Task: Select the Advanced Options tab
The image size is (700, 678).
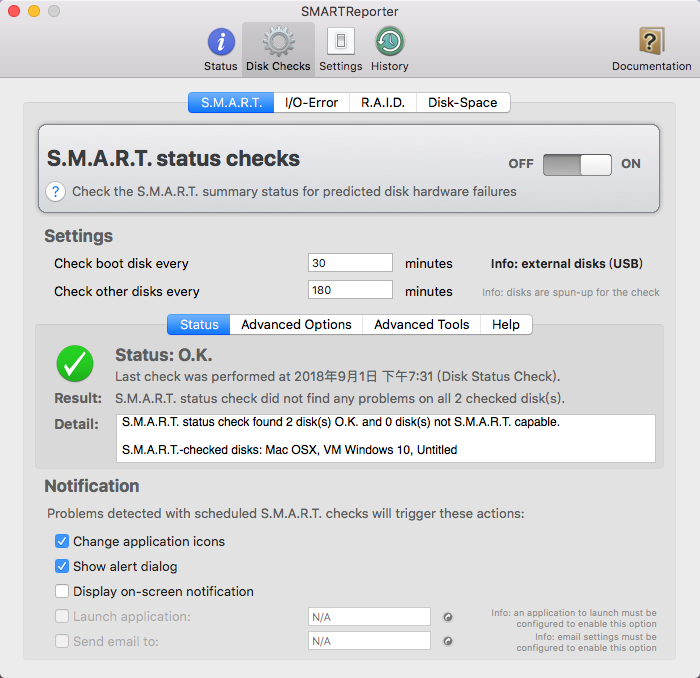Action: (296, 324)
